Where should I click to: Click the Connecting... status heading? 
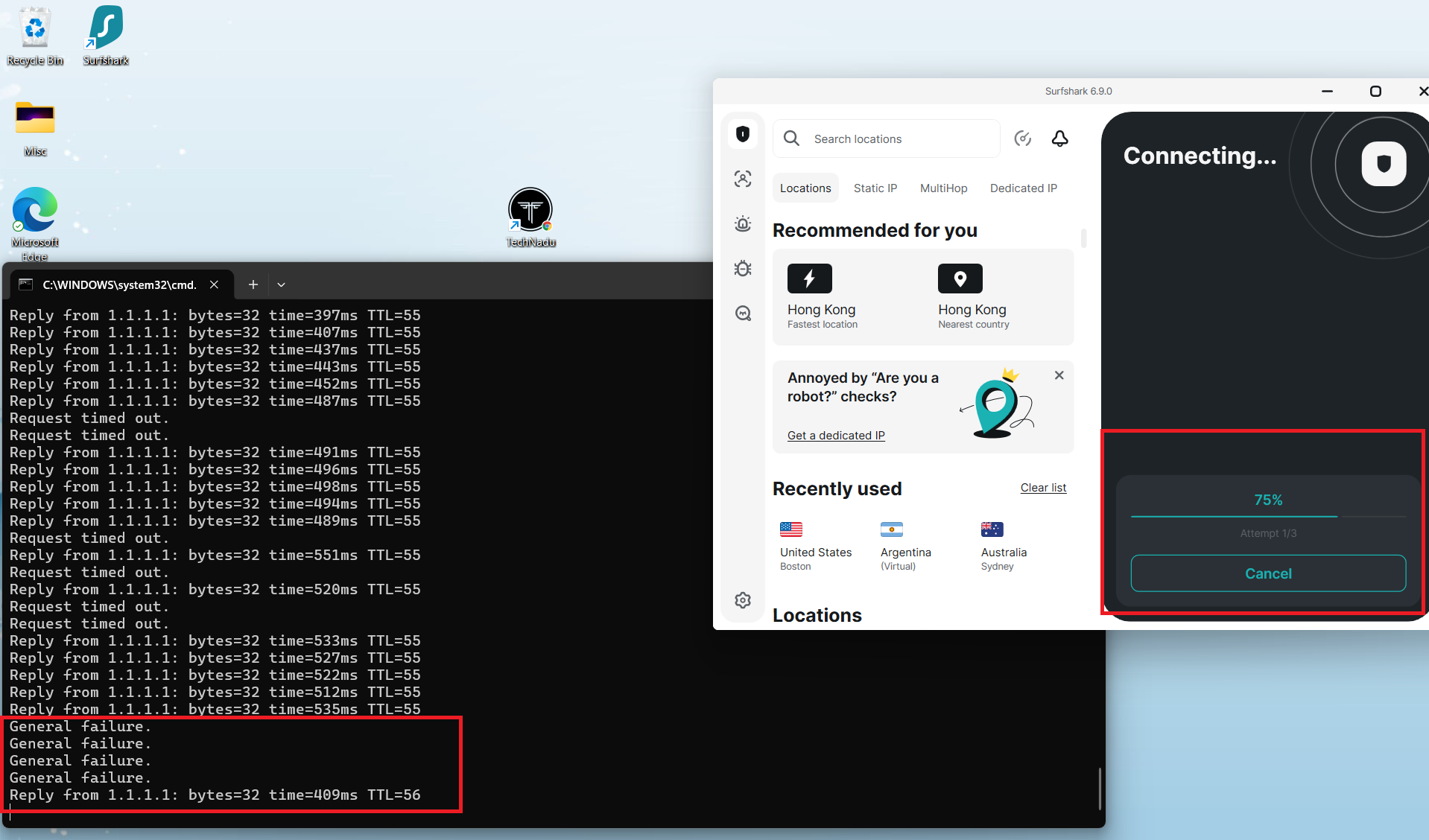1200,156
